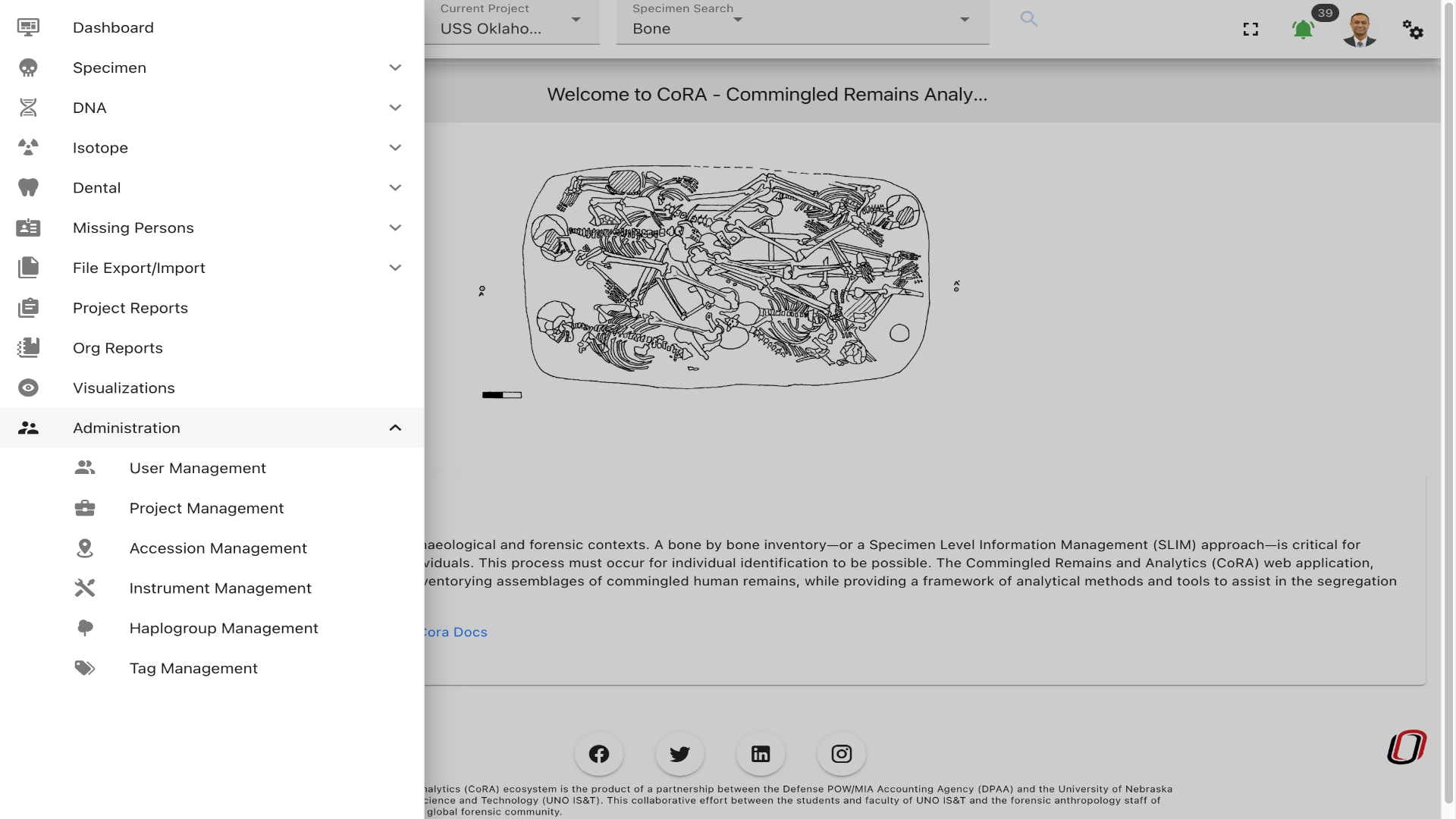Select Project Management
Viewport: 1456px width, 819px height.
[212, 508]
